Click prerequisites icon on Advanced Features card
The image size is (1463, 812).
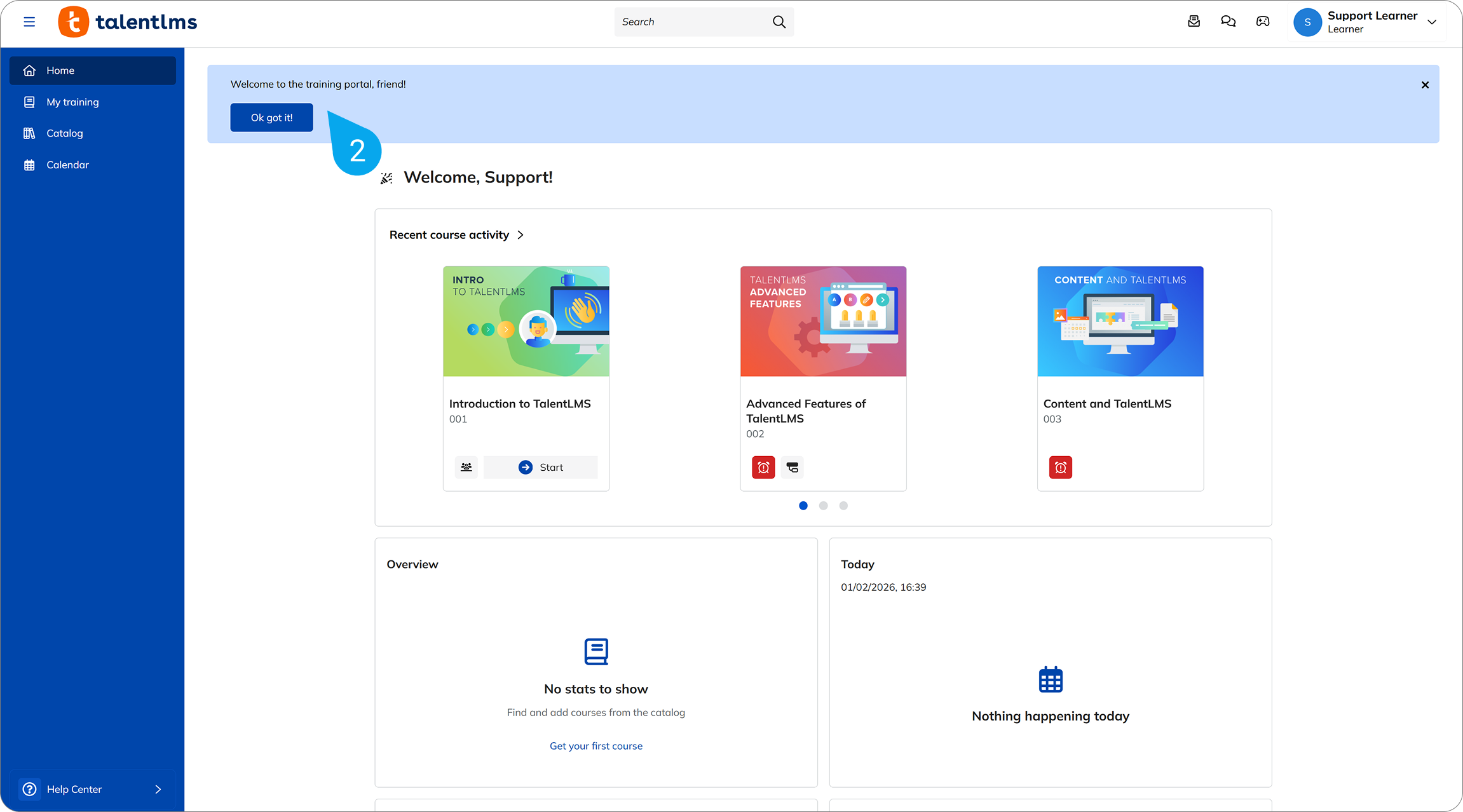[x=792, y=468]
